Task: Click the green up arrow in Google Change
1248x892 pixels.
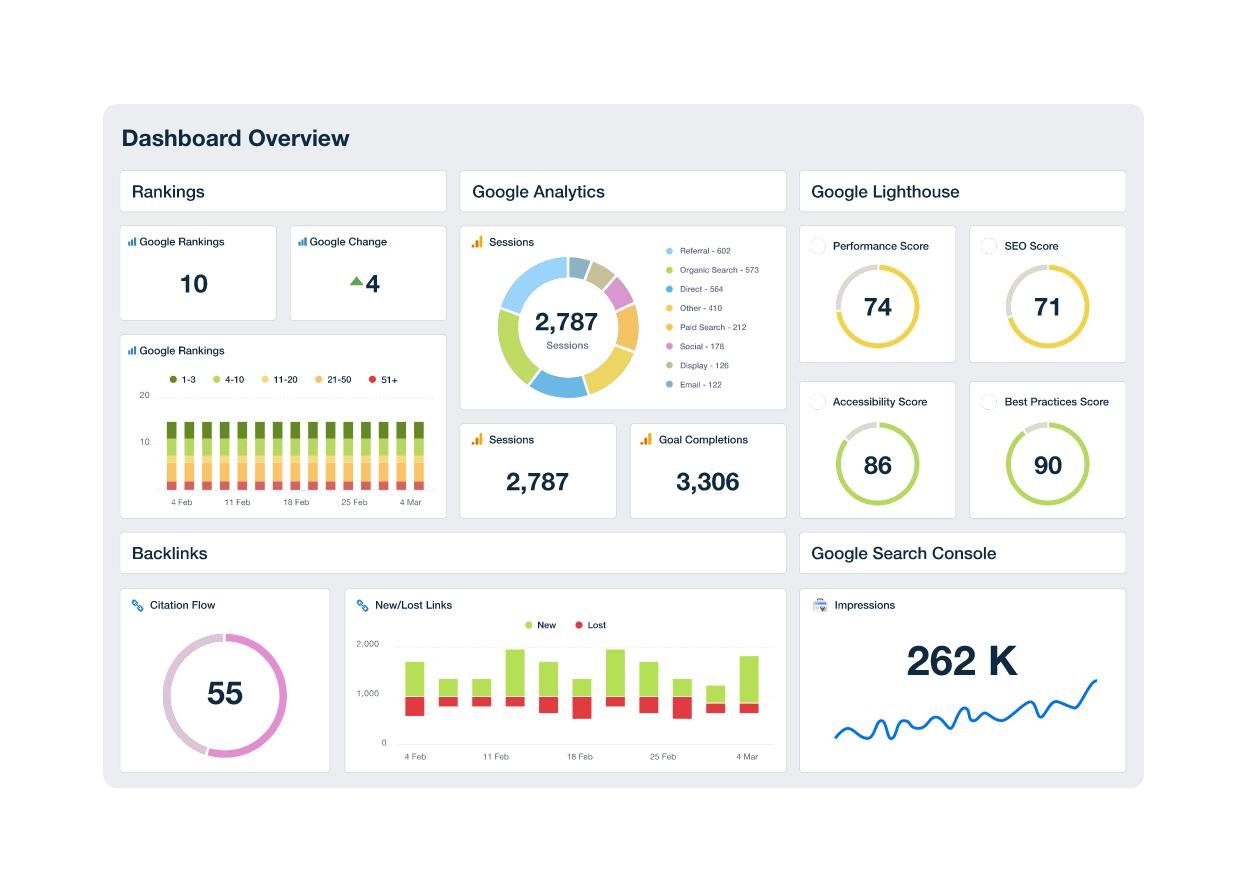Action: pos(356,282)
